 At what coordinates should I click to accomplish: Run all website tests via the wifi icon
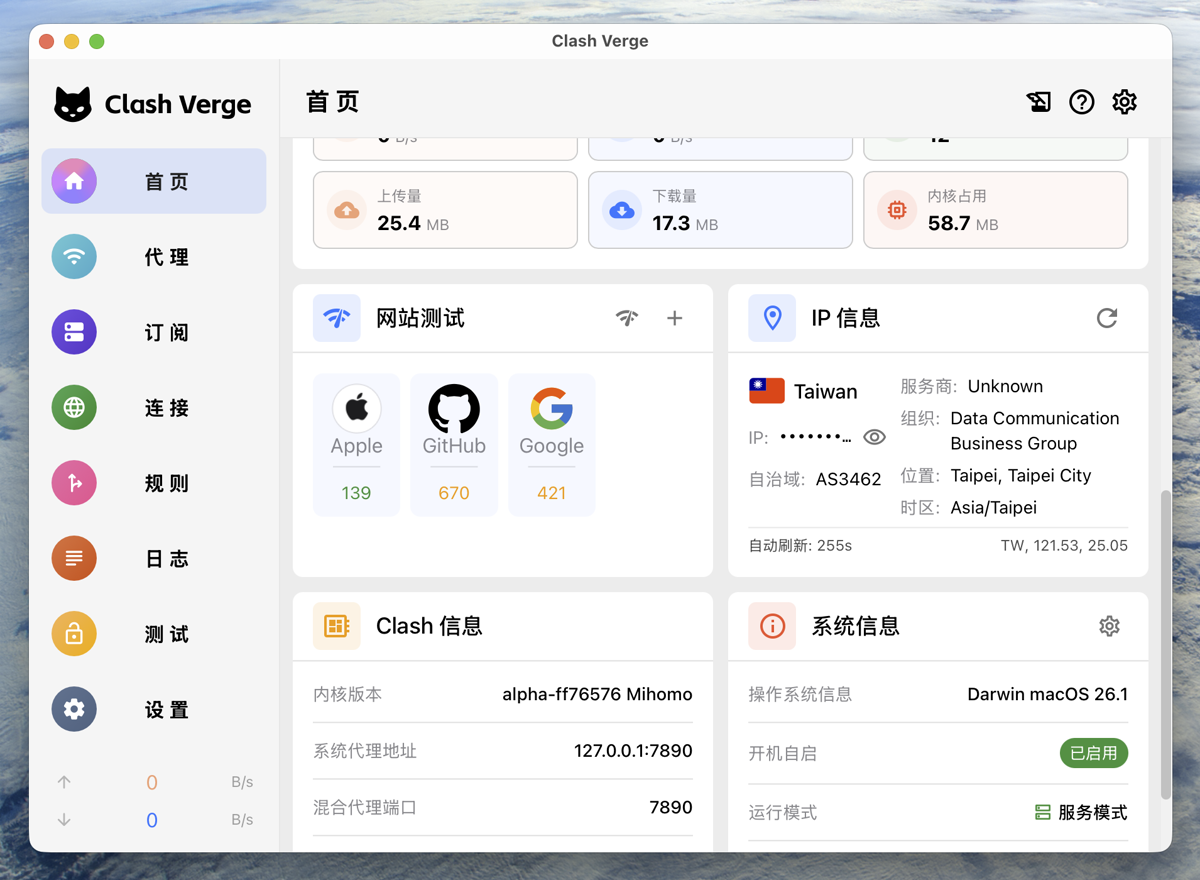click(x=627, y=318)
